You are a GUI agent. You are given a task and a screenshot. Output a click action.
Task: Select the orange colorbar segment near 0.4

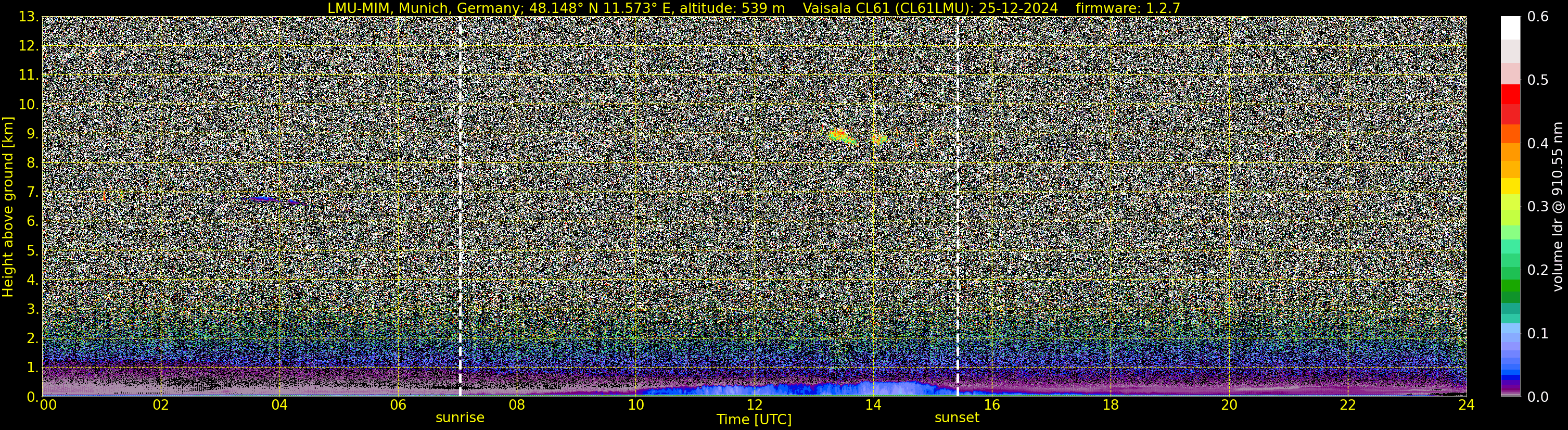click(x=1510, y=152)
